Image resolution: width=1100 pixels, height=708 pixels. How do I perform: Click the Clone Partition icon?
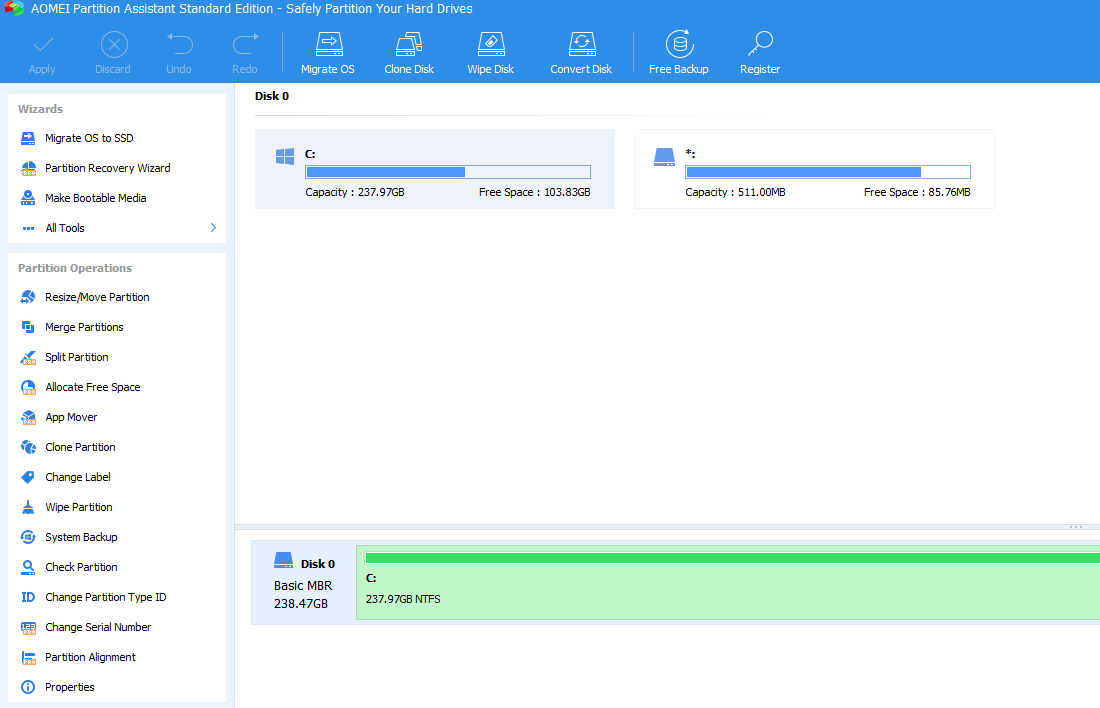coord(28,447)
